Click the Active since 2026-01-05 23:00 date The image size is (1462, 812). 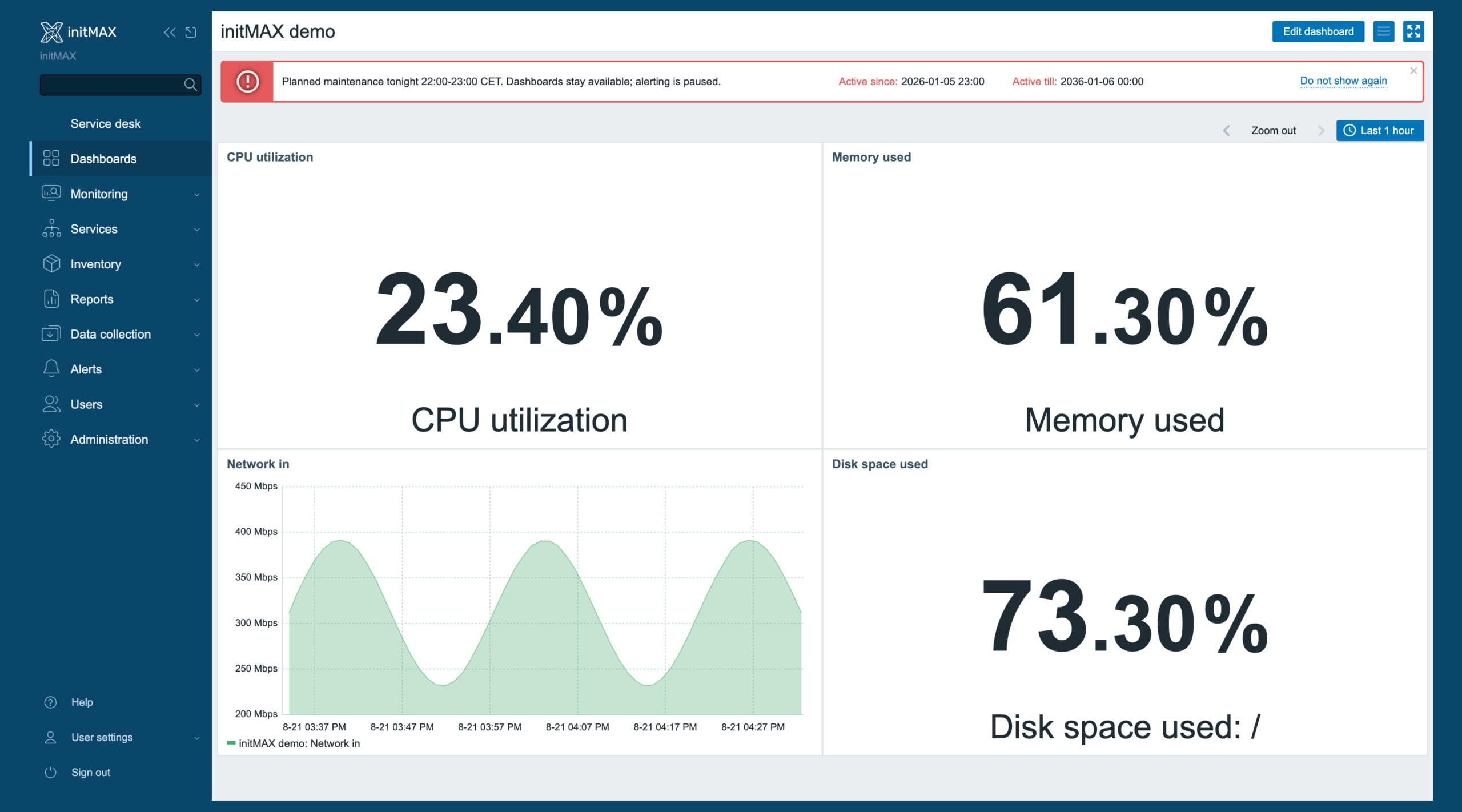tap(942, 82)
